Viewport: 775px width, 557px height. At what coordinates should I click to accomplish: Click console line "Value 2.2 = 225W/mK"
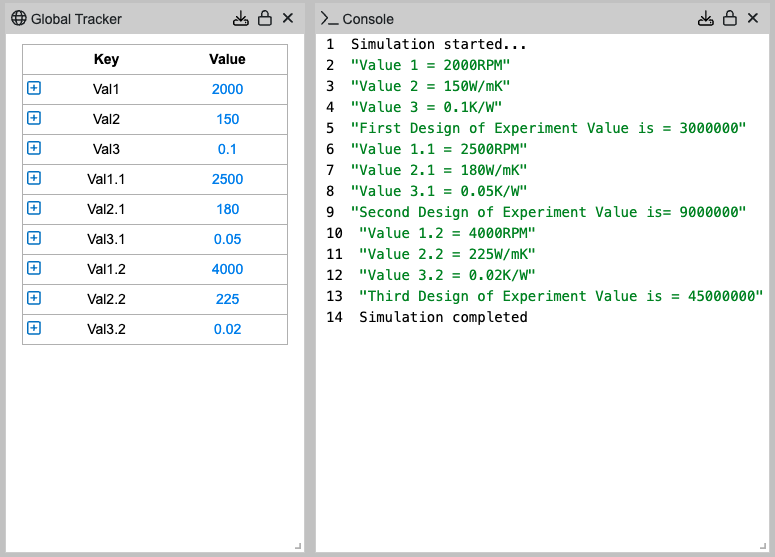point(447,254)
